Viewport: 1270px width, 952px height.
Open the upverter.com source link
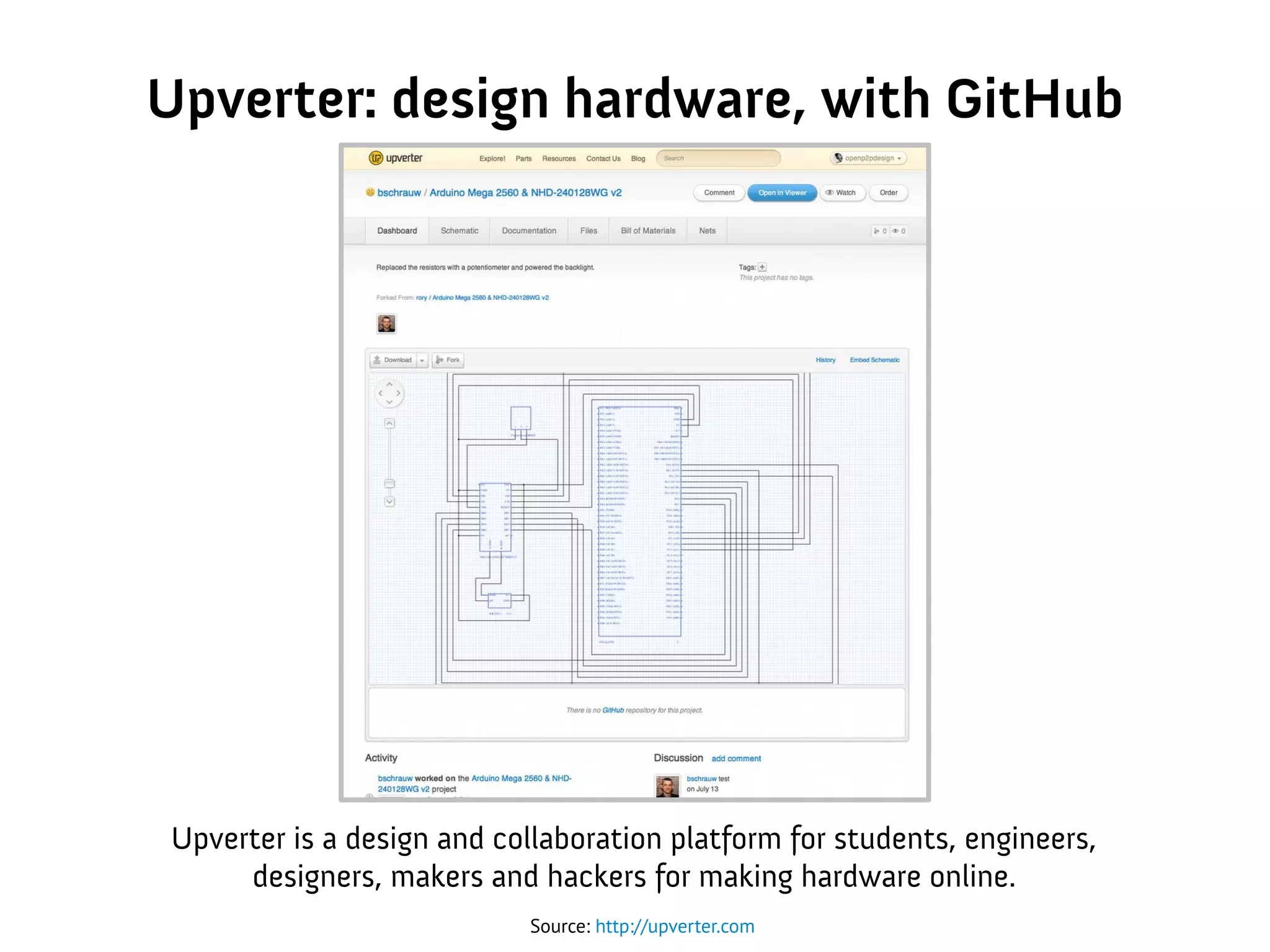point(675,927)
